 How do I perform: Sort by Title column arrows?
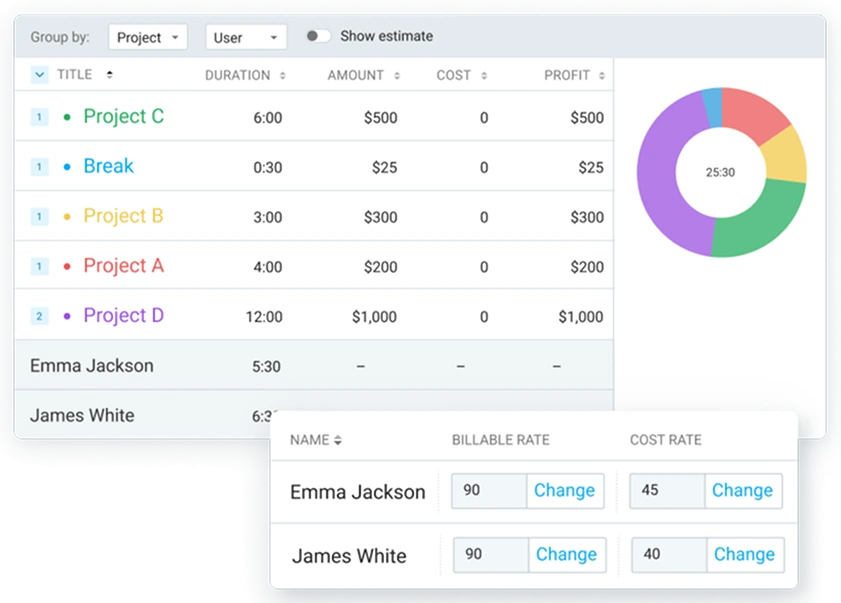109,75
